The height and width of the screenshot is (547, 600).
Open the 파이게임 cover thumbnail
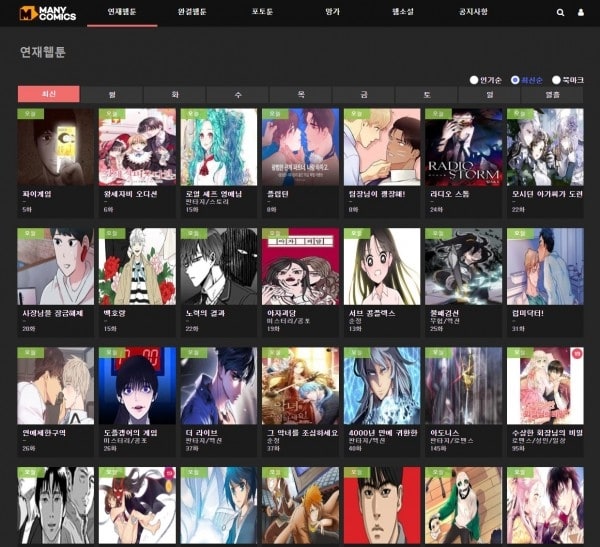55,147
